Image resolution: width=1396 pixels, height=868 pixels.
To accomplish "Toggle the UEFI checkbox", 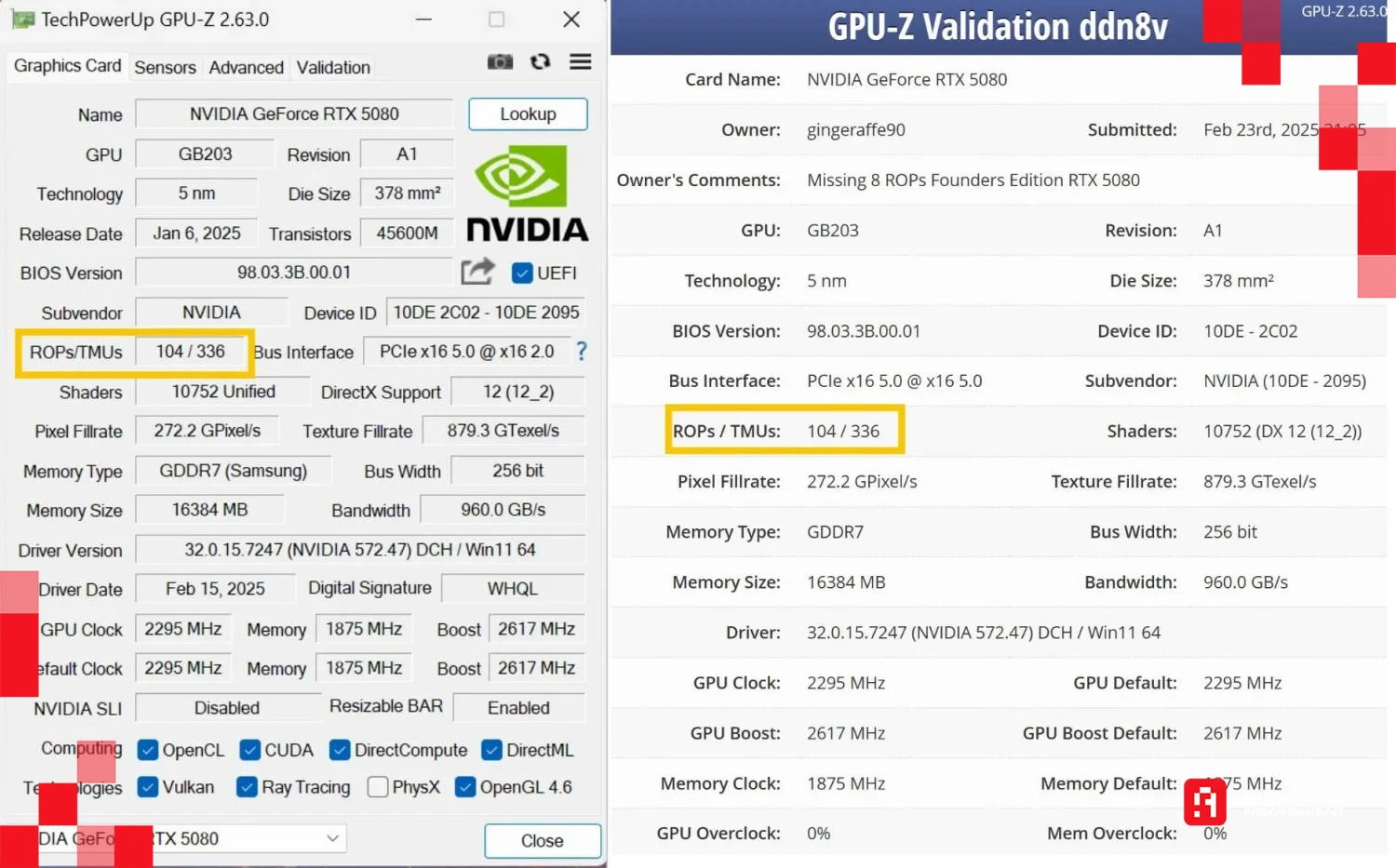I will tap(522, 273).
